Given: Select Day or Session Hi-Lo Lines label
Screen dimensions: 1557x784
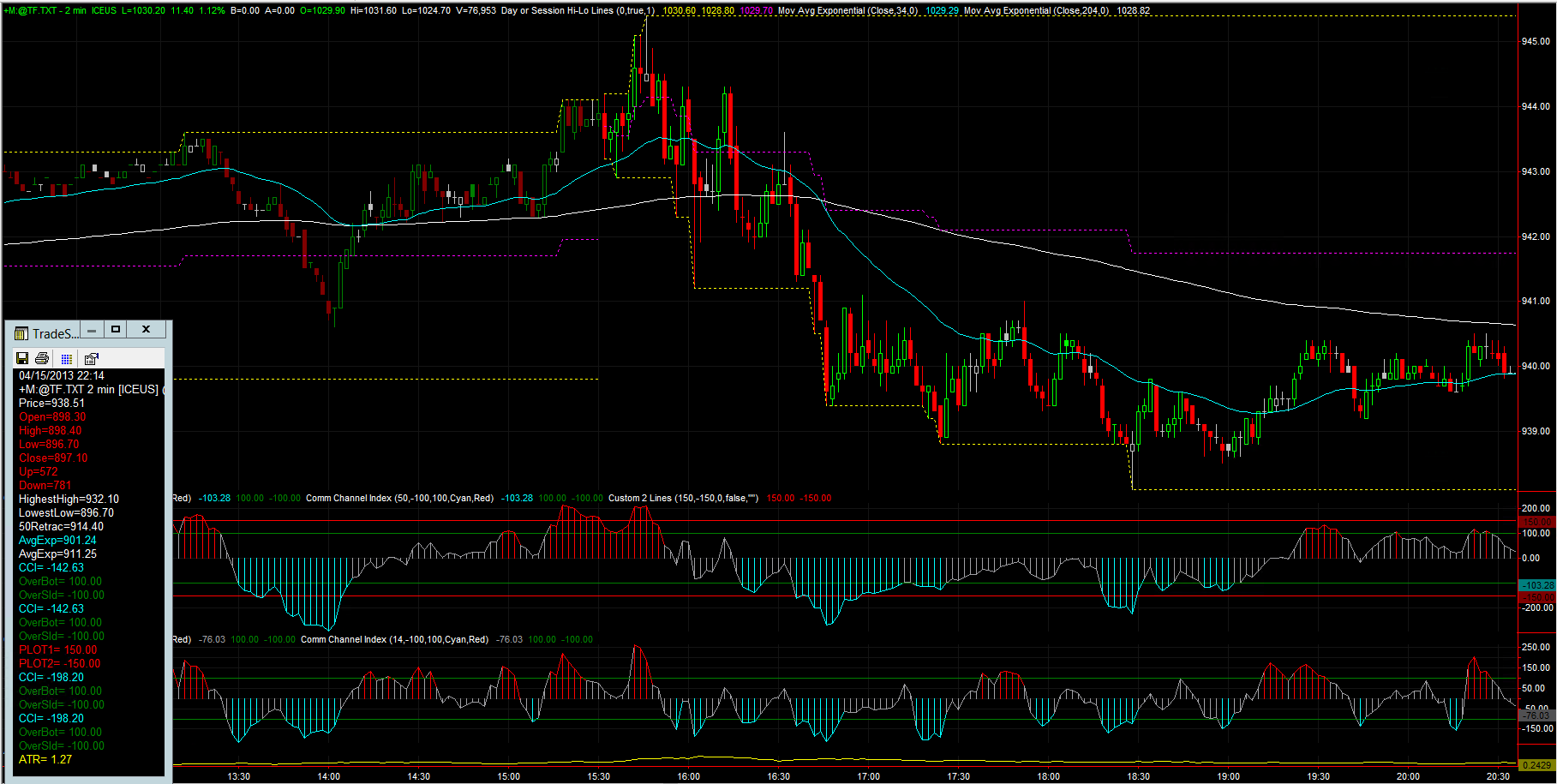Looking at the screenshot, I should click(578, 10).
